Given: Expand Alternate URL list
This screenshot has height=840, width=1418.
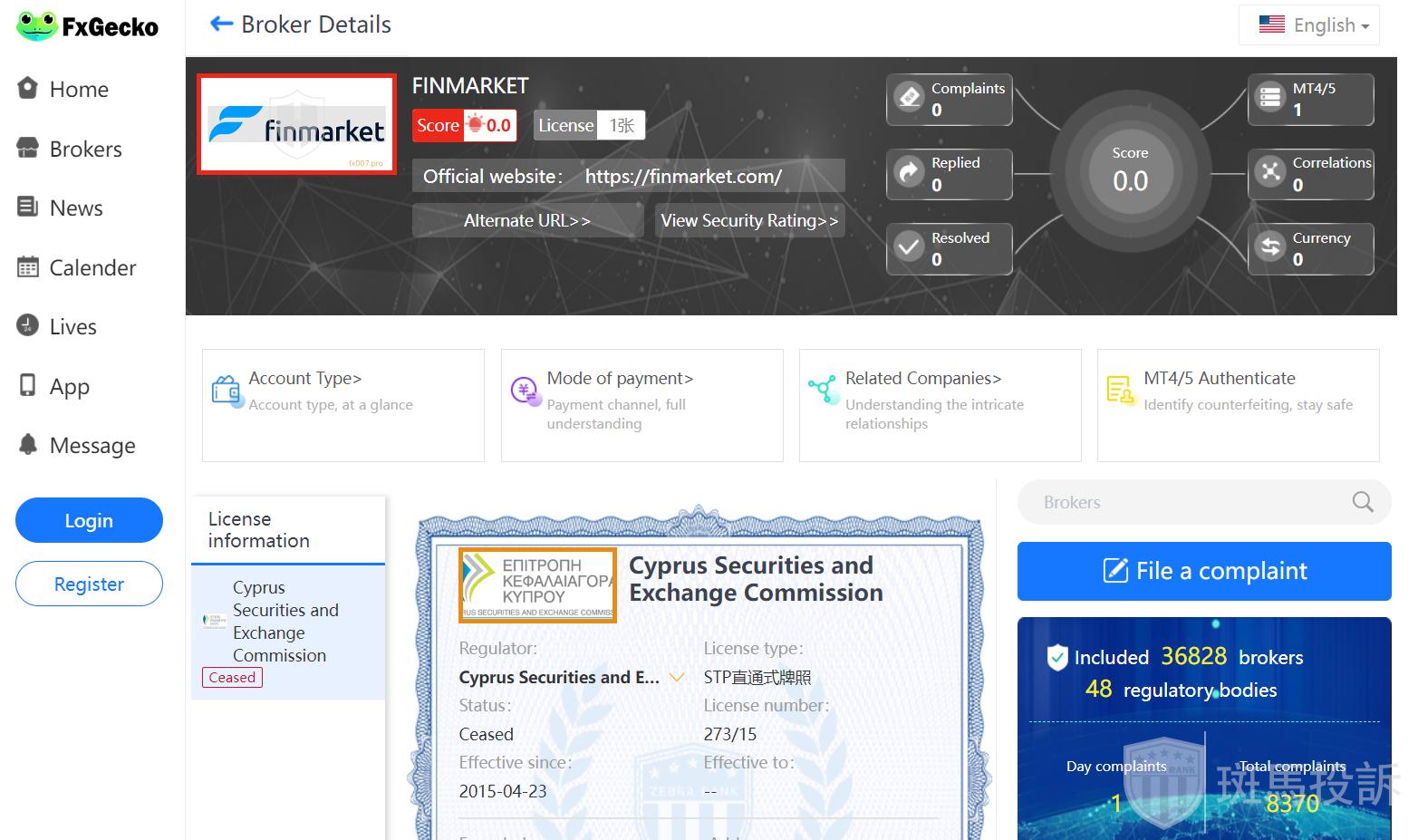Looking at the screenshot, I should [527, 220].
